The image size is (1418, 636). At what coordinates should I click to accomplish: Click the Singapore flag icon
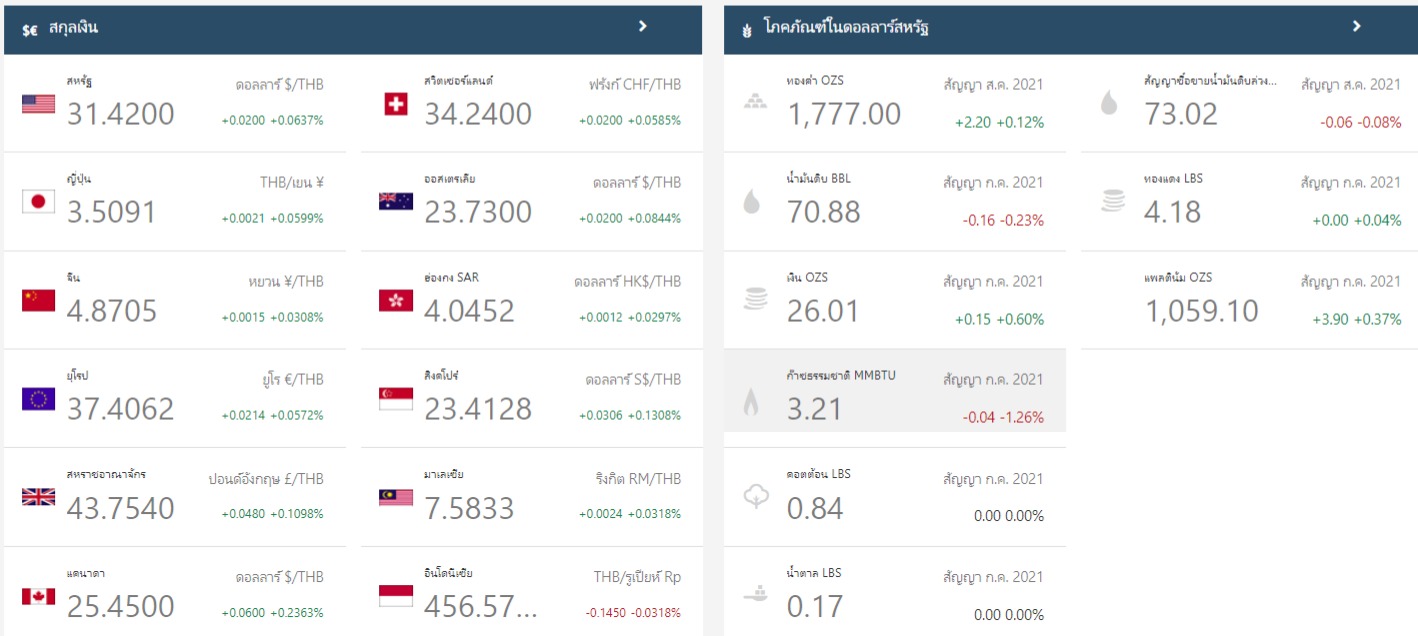(396, 399)
